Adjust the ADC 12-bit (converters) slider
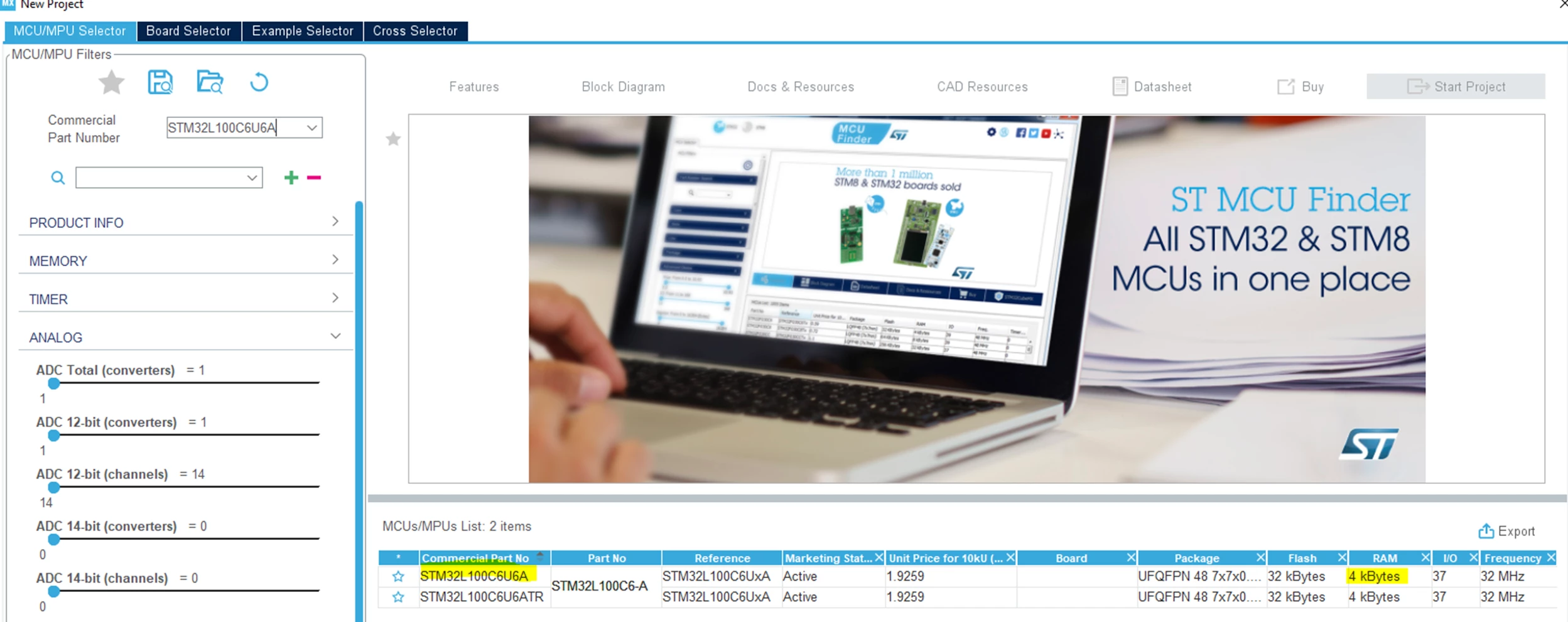 point(54,435)
